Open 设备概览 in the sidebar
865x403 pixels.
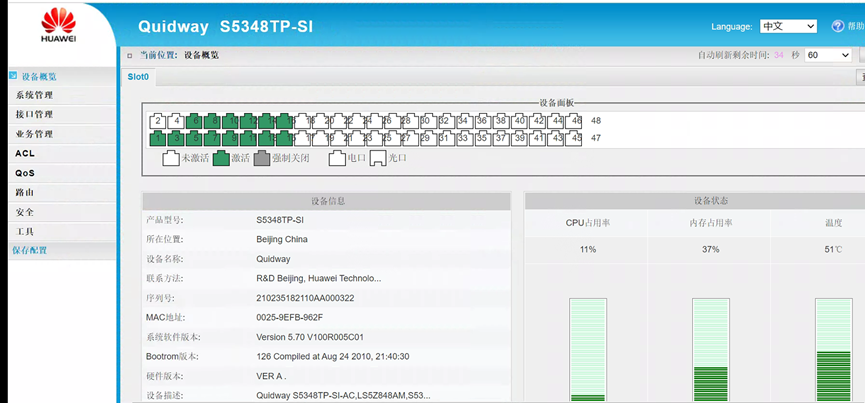tap(39, 77)
